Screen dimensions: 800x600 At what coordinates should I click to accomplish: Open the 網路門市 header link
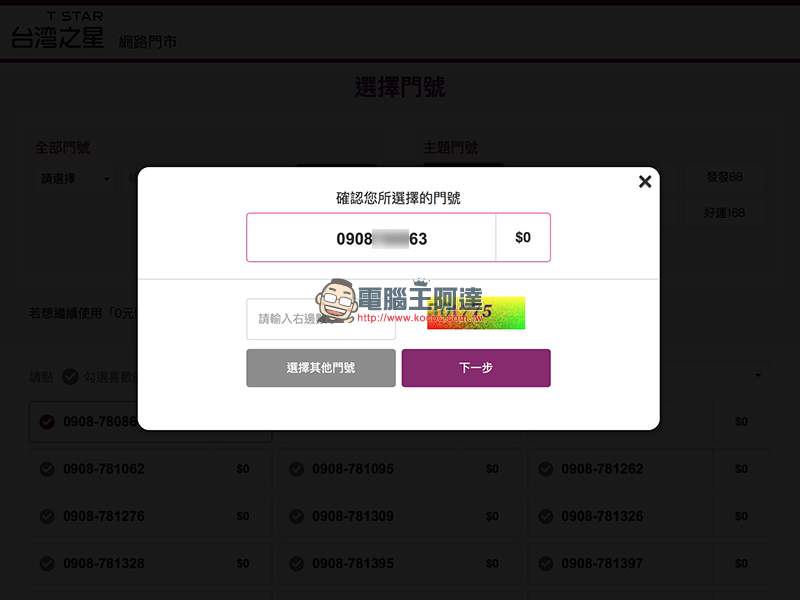click(x=147, y=43)
